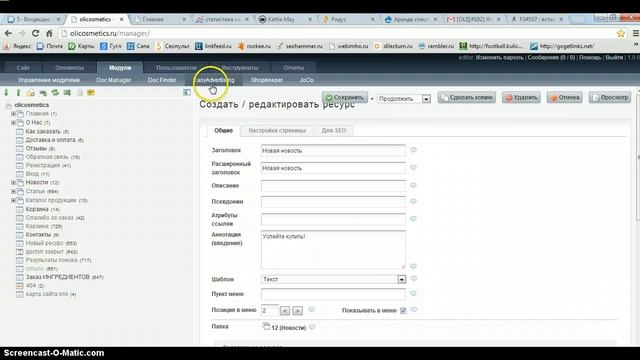Show help for the Расширенный заголовок field
The height and width of the screenshot is (360, 640).
pos(413,167)
